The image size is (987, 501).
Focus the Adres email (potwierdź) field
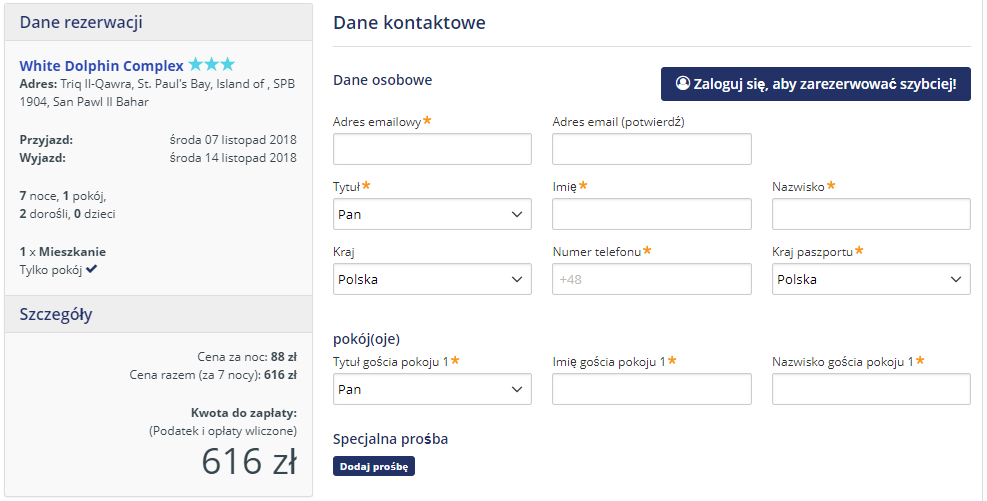click(651, 149)
